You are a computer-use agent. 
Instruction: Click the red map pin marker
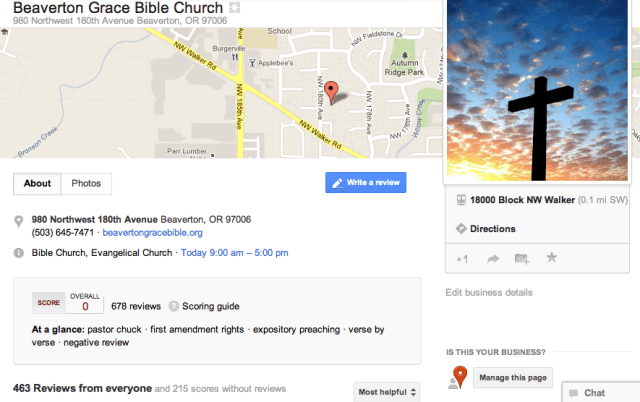coord(333,92)
